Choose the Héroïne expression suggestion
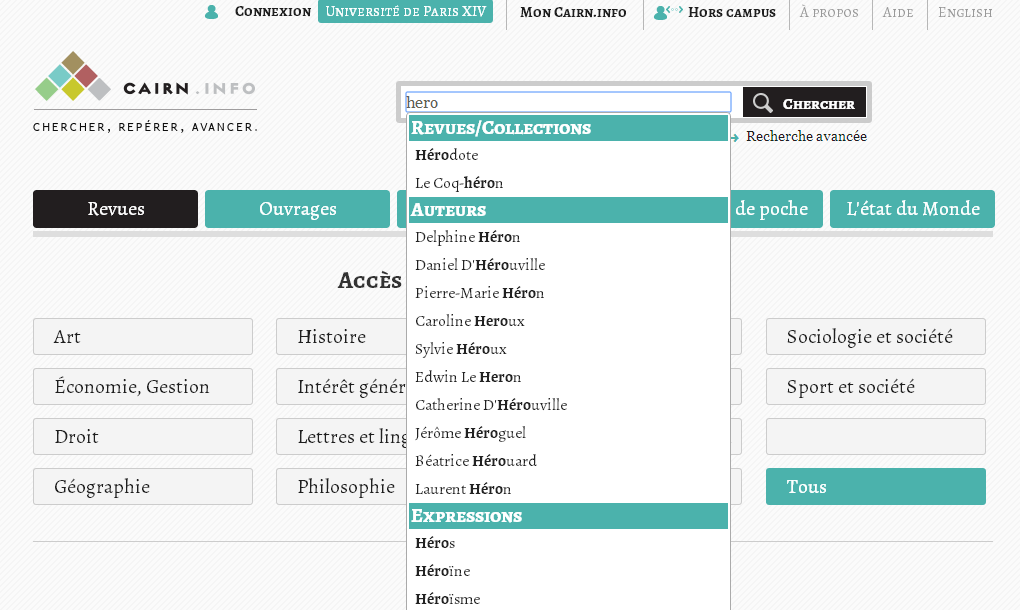 click(x=568, y=570)
